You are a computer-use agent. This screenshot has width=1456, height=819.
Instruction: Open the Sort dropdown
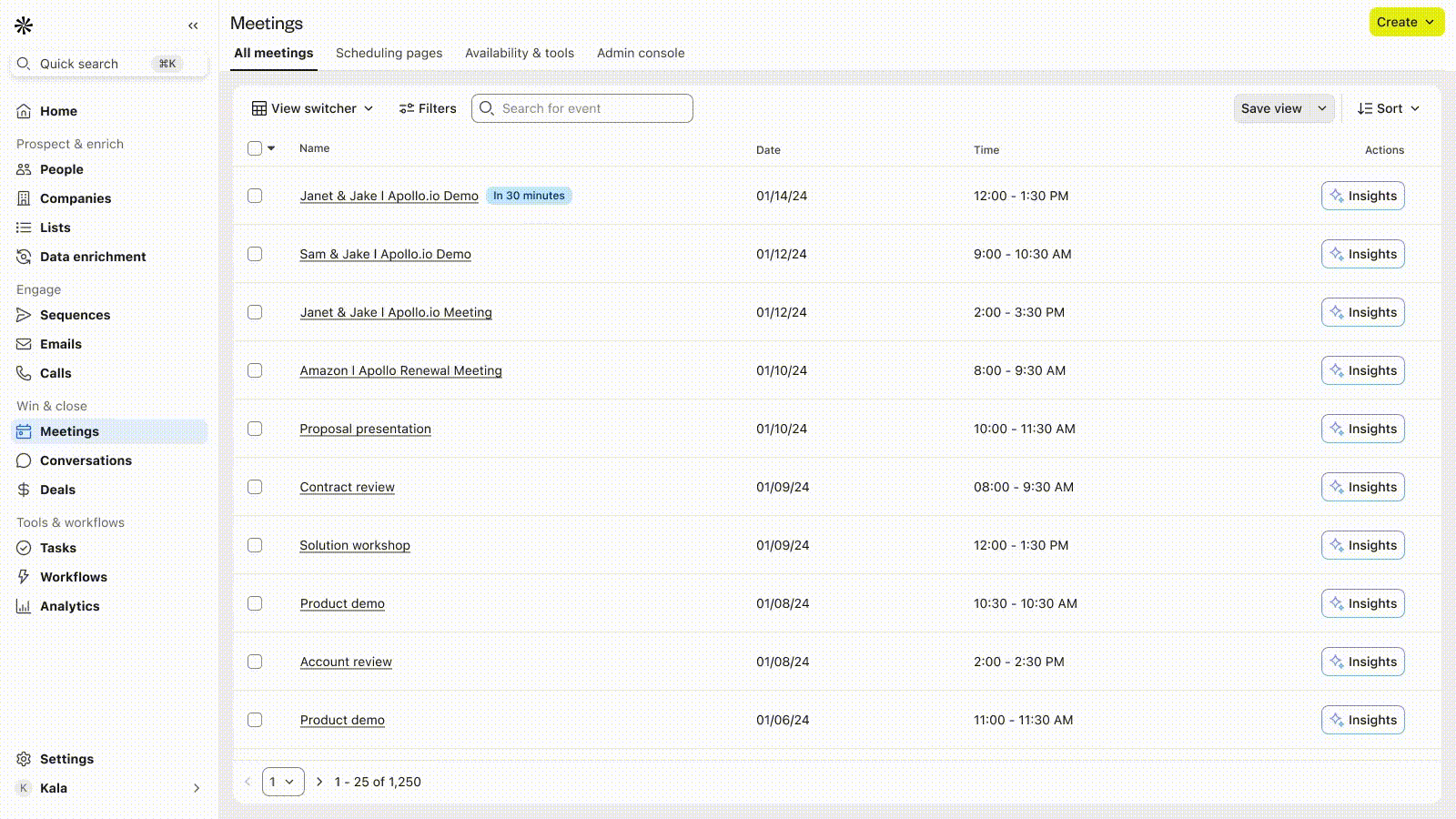(1388, 108)
